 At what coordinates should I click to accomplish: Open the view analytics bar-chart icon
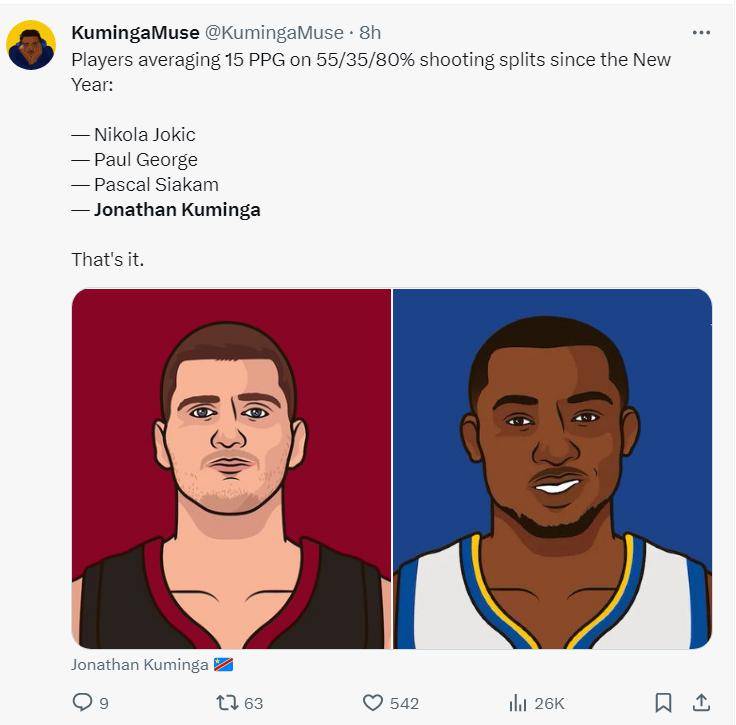coord(518,703)
